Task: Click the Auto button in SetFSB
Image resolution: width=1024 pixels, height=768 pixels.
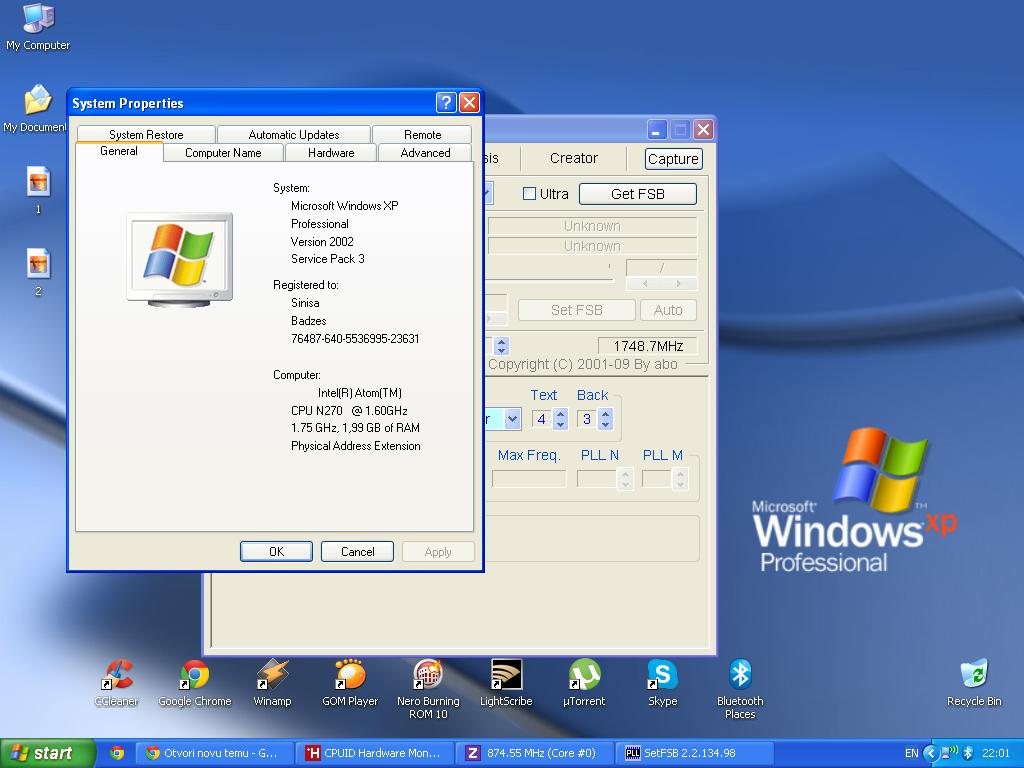Action: click(668, 310)
